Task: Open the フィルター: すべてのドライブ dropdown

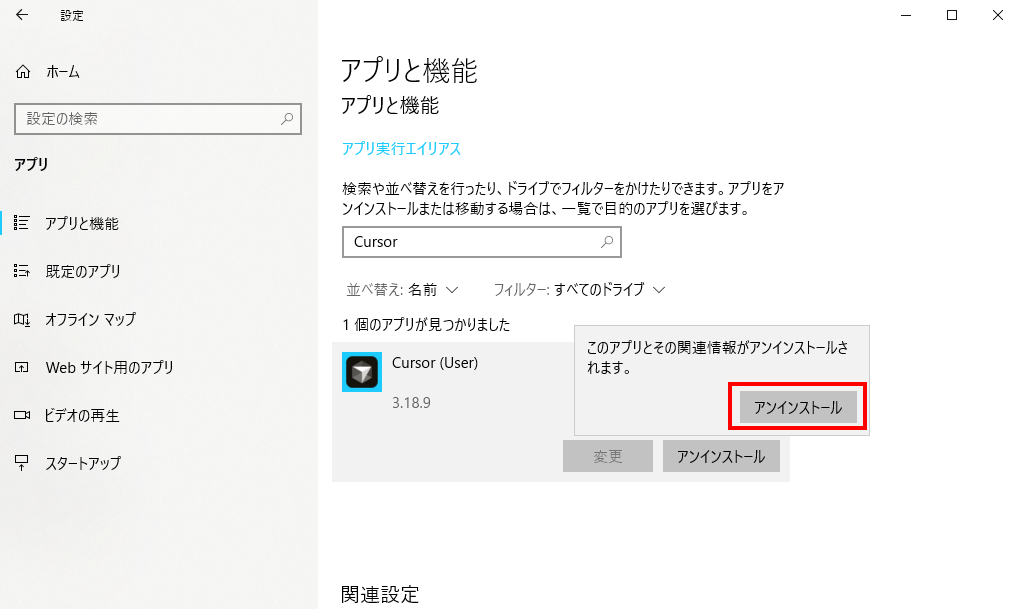Action: (579, 289)
